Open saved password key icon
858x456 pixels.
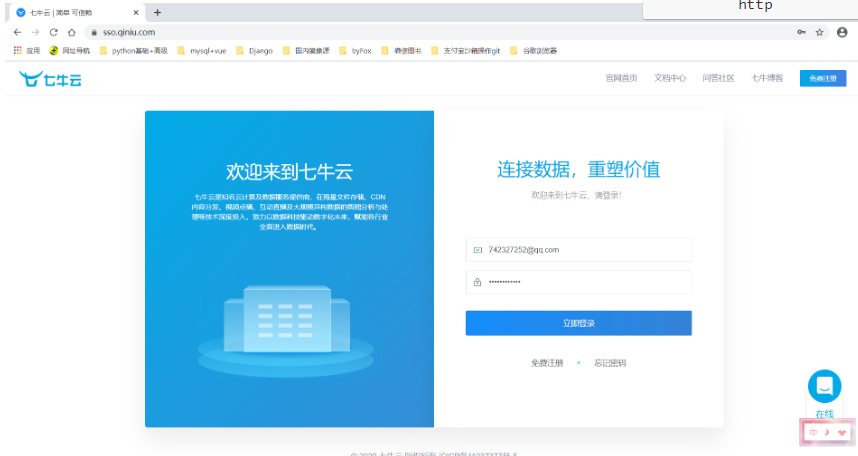click(x=801, y=32)
